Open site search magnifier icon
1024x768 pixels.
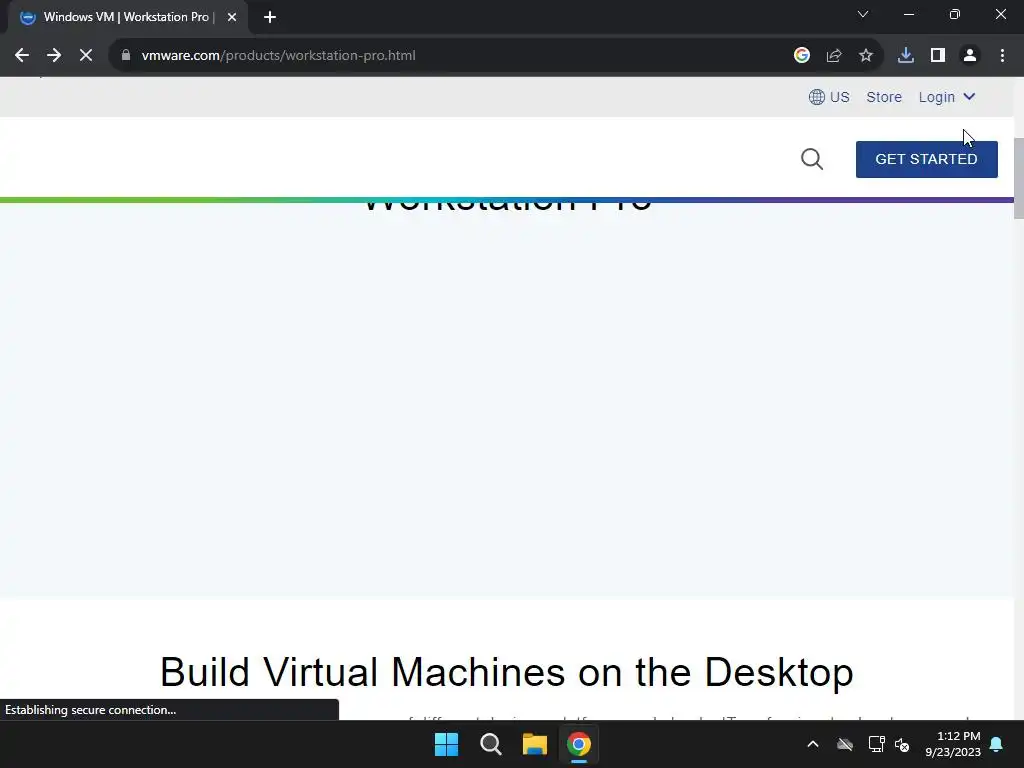tap(812, 159)
